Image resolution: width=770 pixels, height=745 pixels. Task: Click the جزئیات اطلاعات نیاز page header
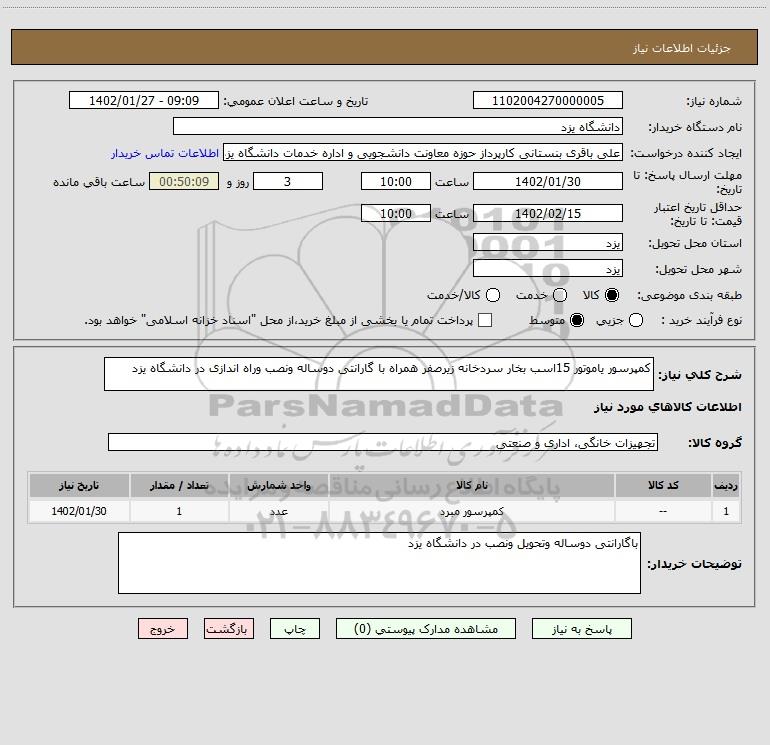[682, 48]
